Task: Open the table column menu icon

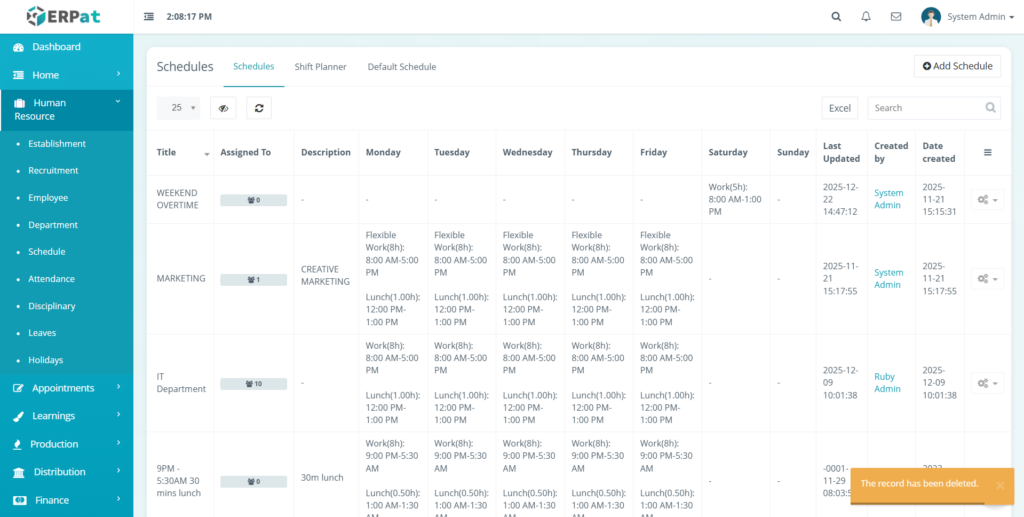Action: 987,152
